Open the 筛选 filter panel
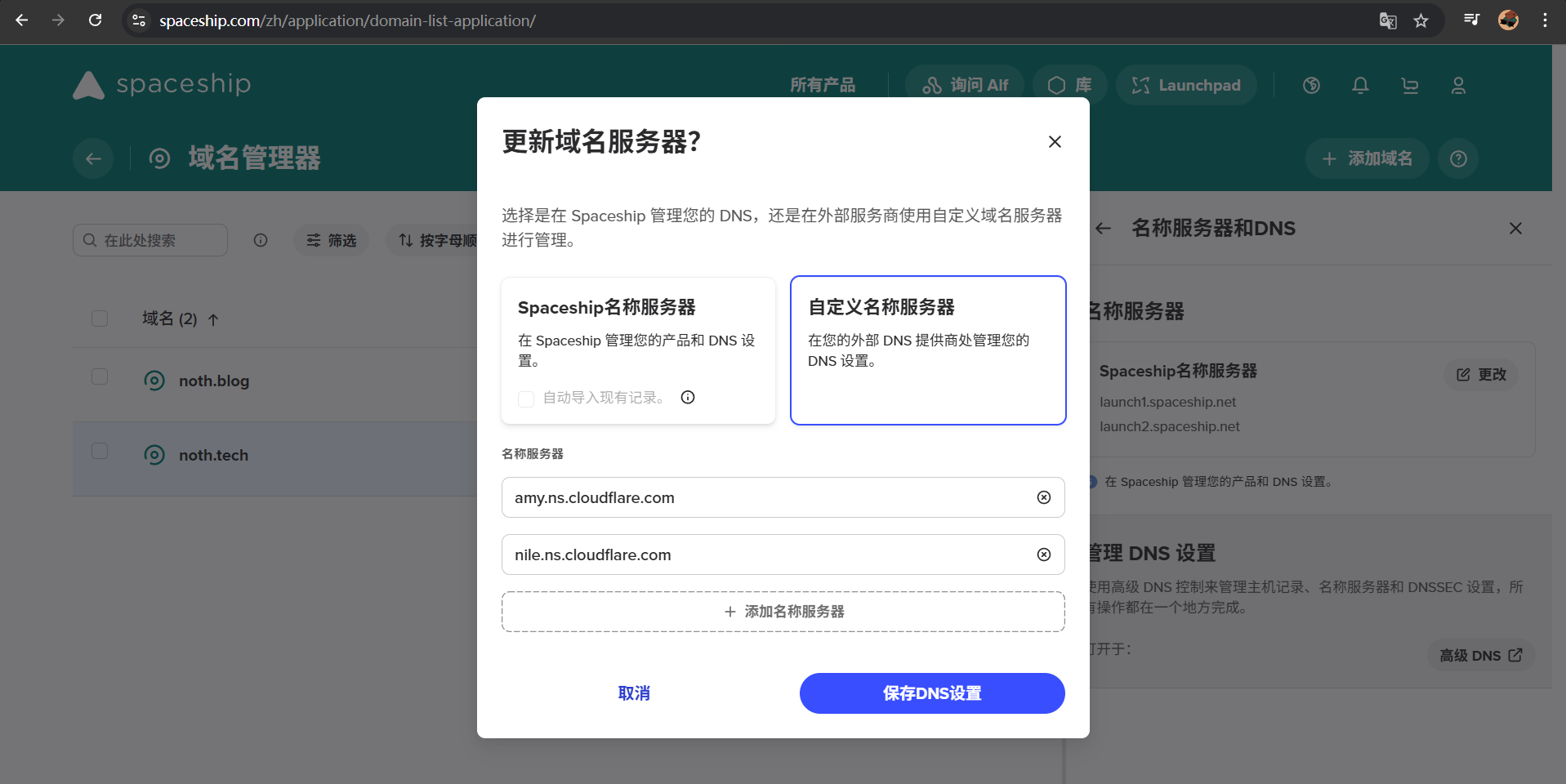 [330, 240]
